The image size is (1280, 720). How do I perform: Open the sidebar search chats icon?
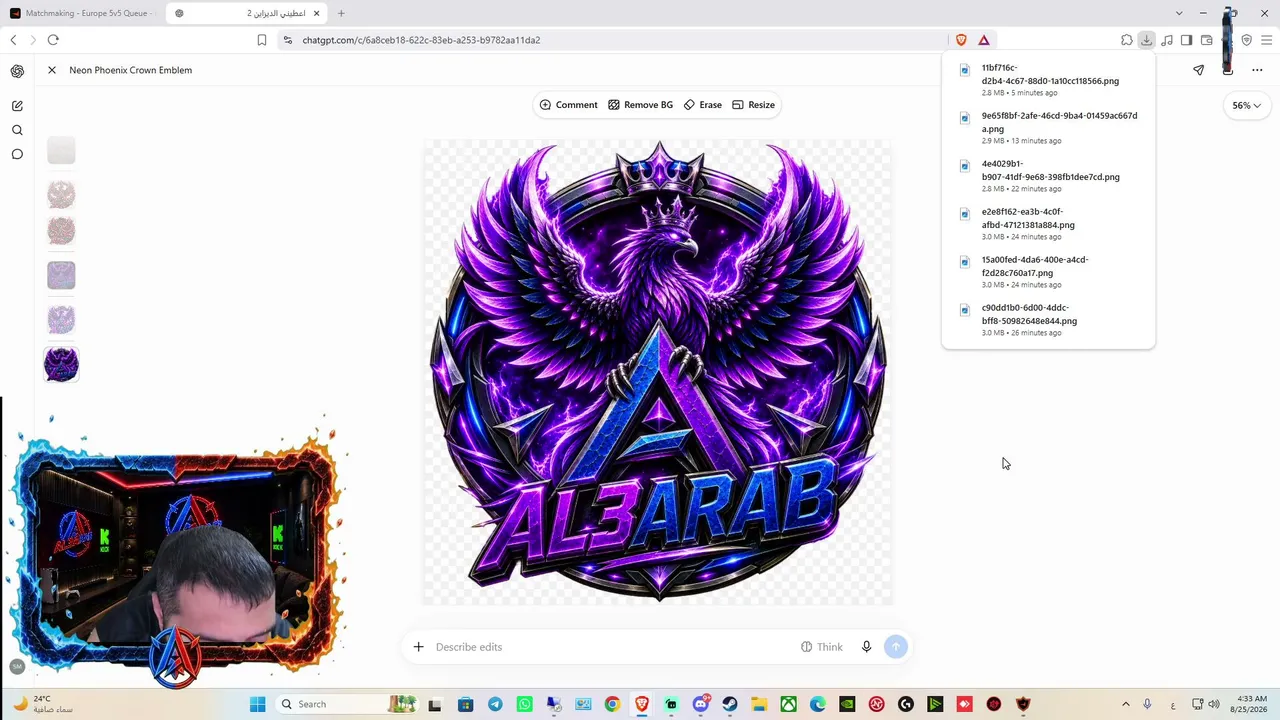tap(17, 130)
